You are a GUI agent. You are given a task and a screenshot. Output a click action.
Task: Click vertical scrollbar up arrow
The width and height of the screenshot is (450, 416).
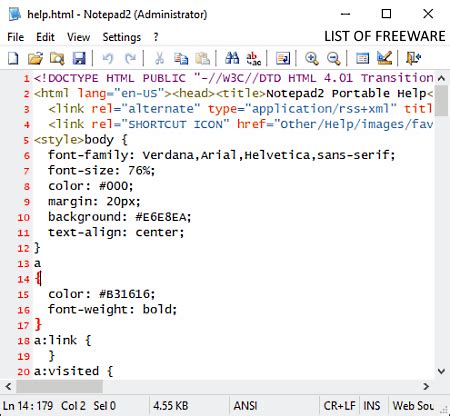tap(441, 78)
